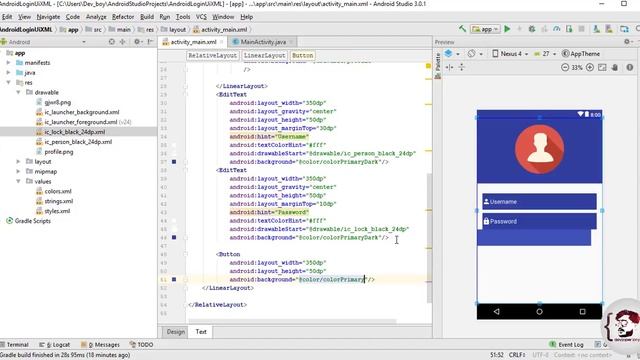Viewport: 640px width, 360px height.
Task: Open the Android profiler gauge icon
Action: click(556, 29)
